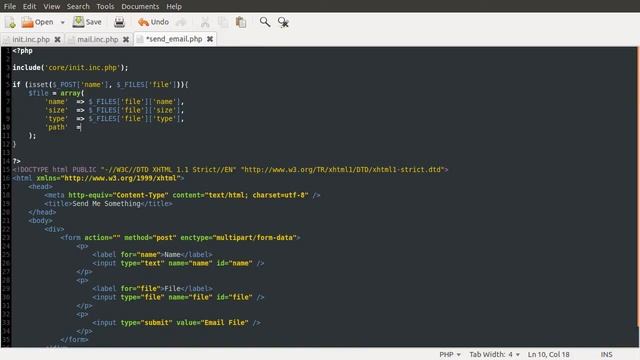The width and height of the screenshot is (640, 360).
Task: Click the ?> closing PHP tag line
Action: pyautogui.click(x=16, y=161)
